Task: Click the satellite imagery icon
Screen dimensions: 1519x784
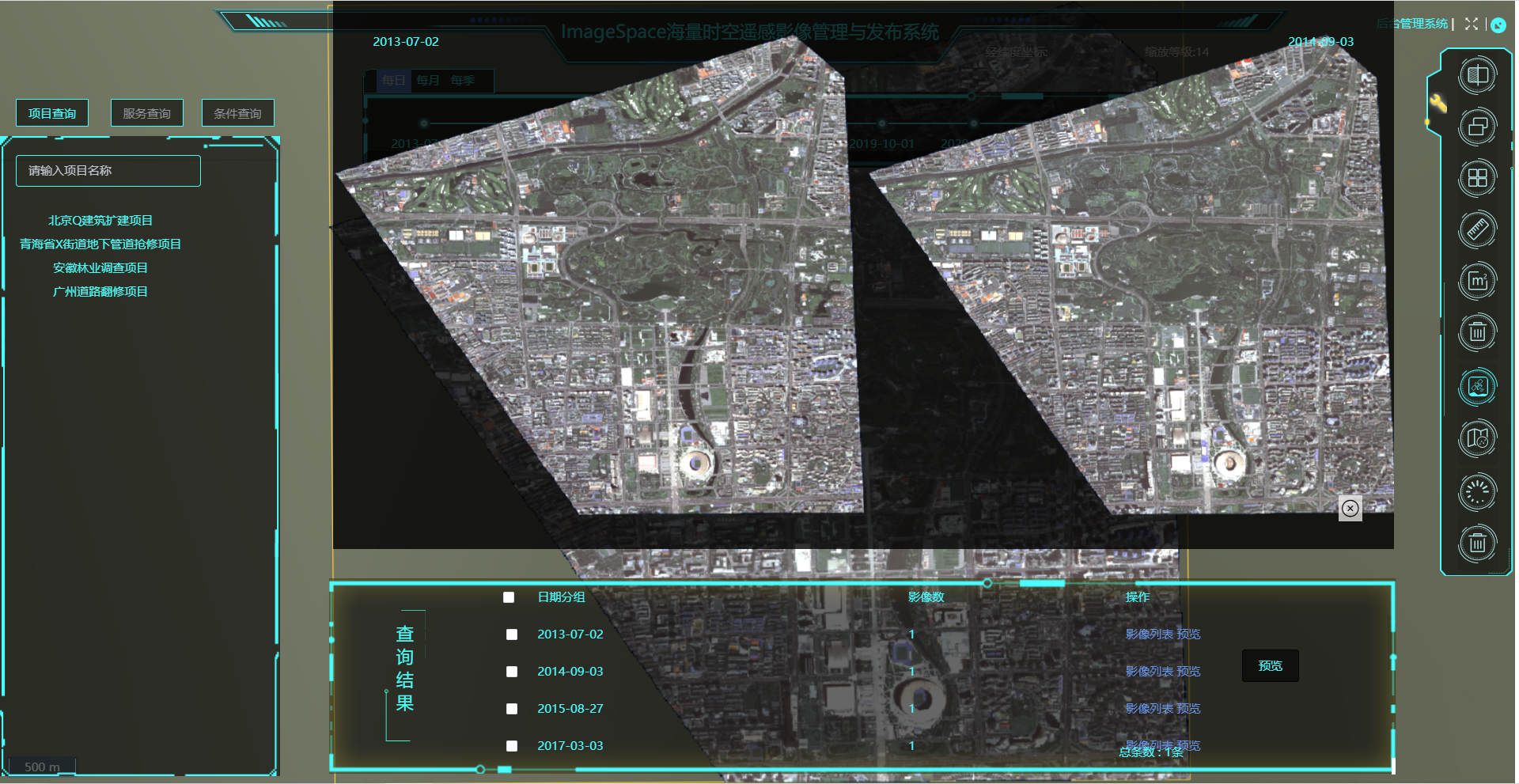Action: 1476,387
